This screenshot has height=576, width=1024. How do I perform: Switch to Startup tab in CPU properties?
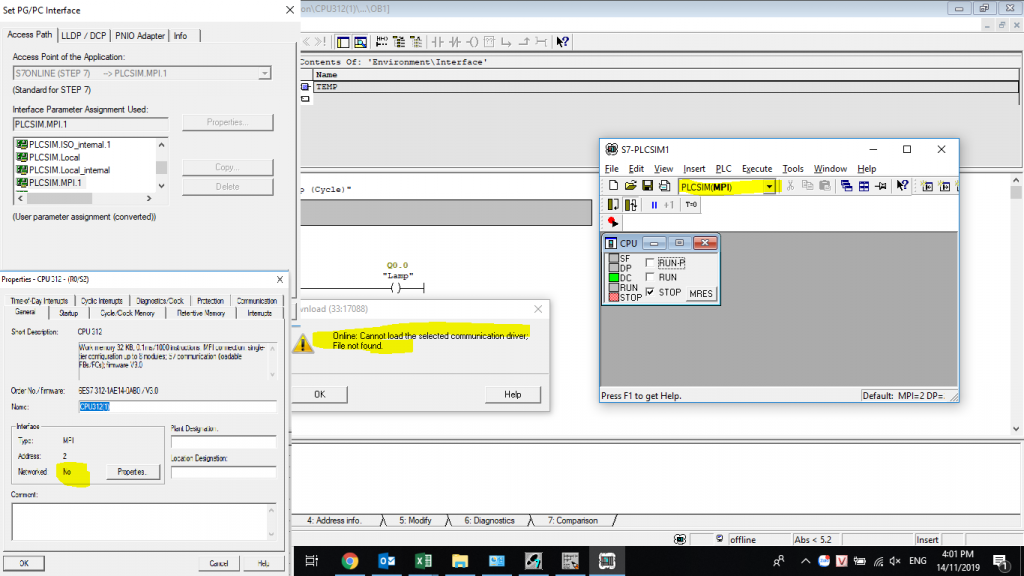click(69, 313)
